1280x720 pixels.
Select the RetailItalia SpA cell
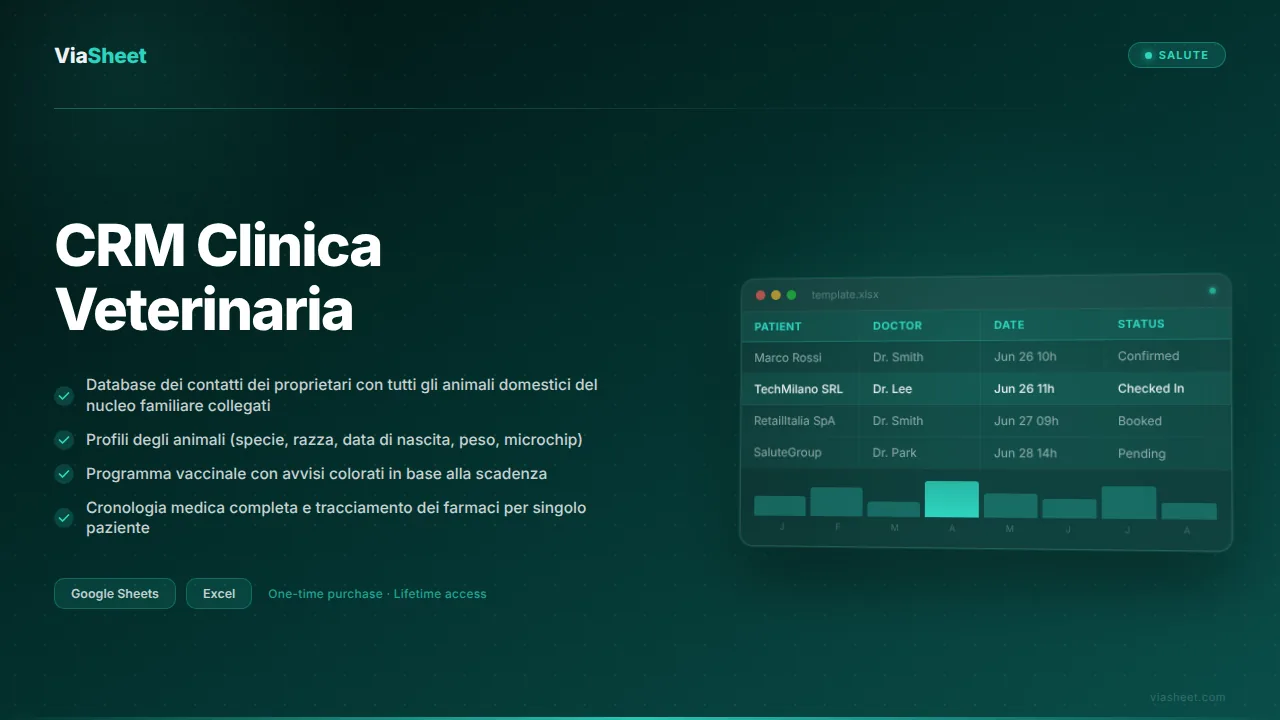point(794,421)
